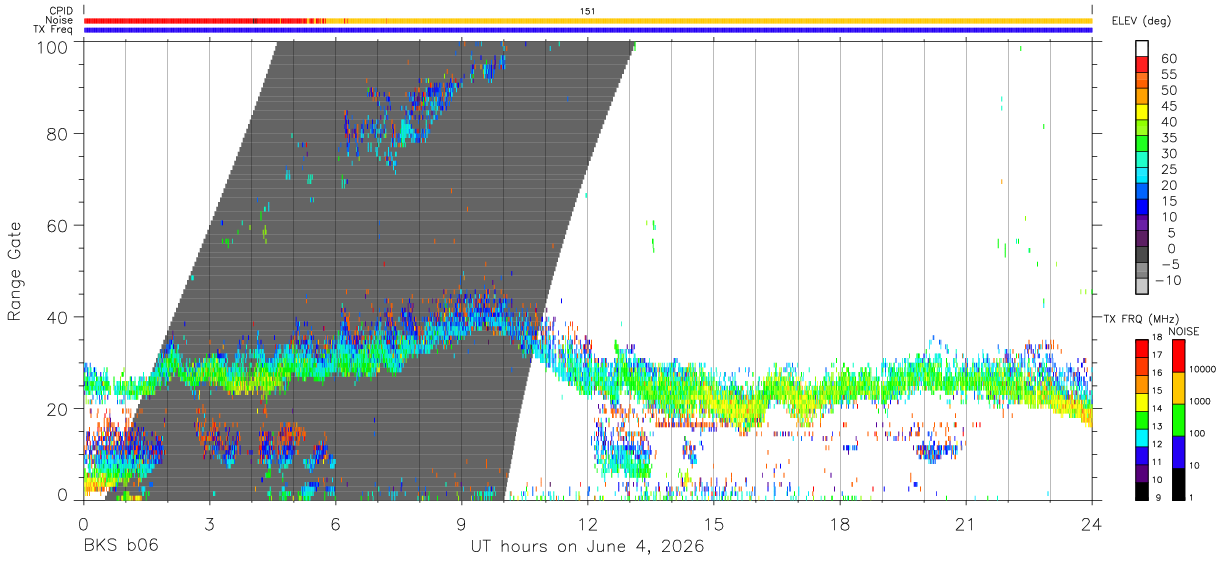
Task: Click the 80 tick on Range Gate axis
Action: click(x=58, y=134)
